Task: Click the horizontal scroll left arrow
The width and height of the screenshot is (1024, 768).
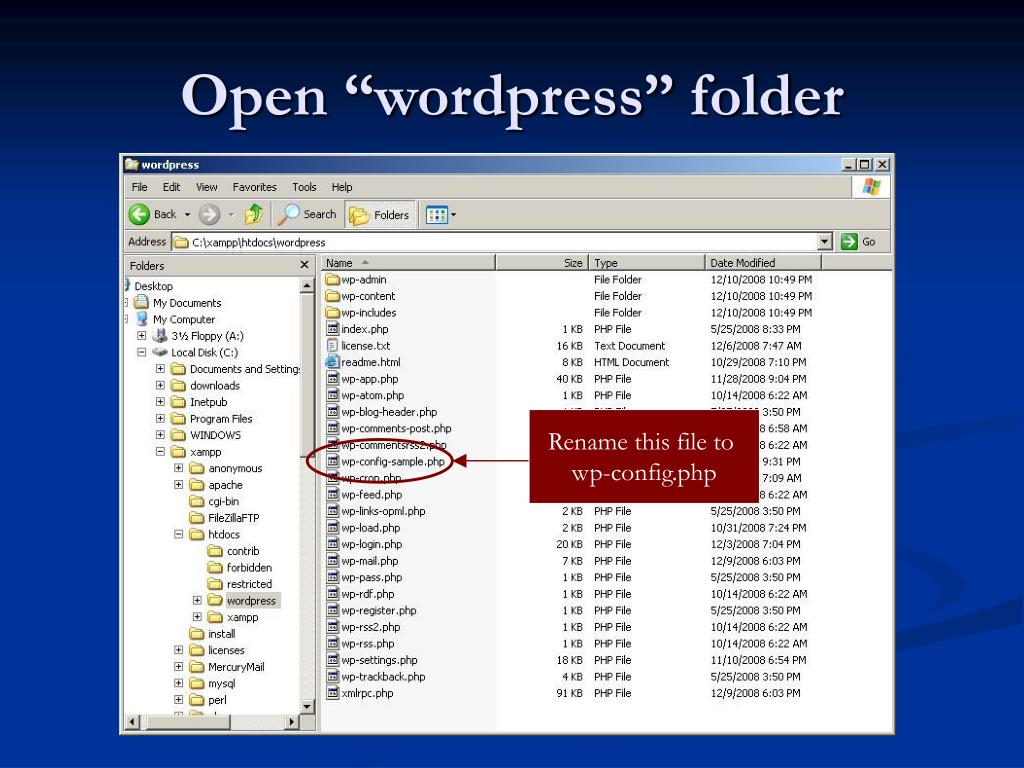Action: click(x=133, y=722)
